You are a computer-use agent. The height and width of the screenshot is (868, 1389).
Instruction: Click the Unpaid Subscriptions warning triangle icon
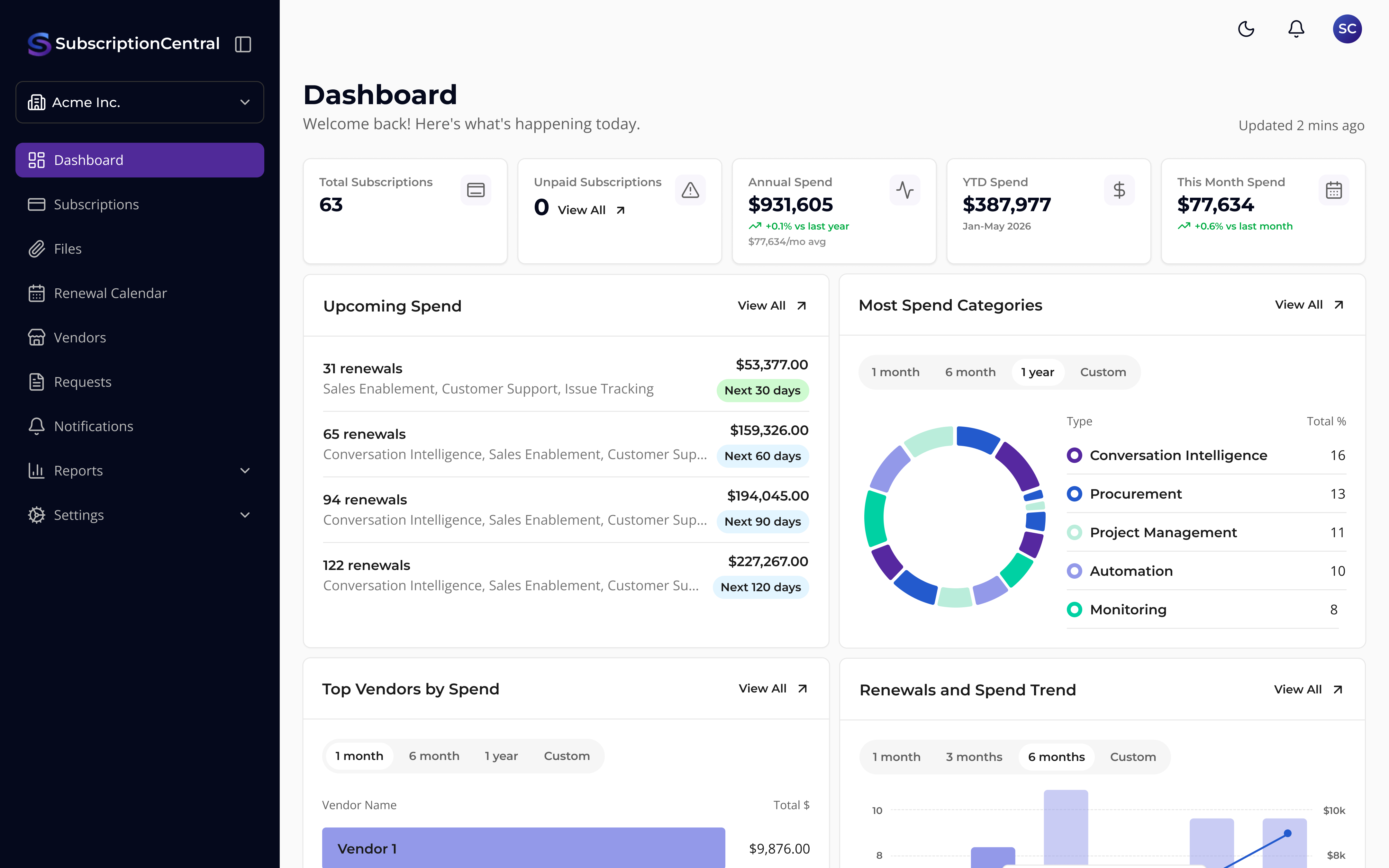(690, 190)
